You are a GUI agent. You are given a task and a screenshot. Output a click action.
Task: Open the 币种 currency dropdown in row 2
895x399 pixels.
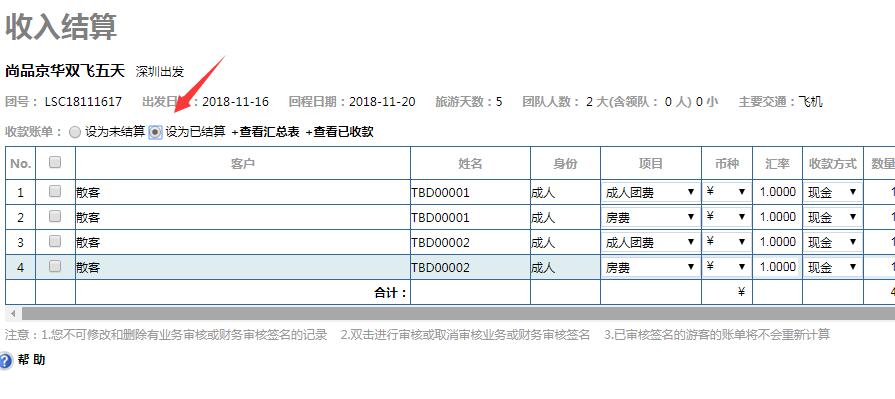tap(726, 217)
